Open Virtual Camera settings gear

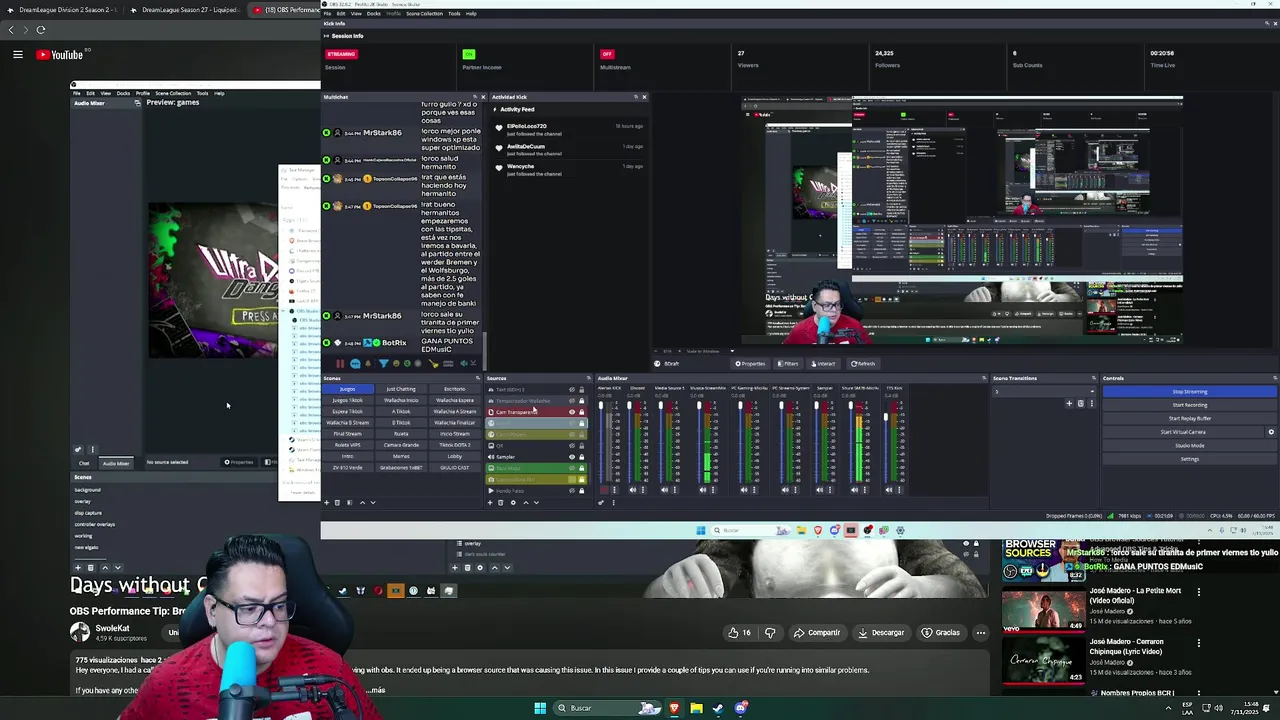click(x=1271, y=432)
